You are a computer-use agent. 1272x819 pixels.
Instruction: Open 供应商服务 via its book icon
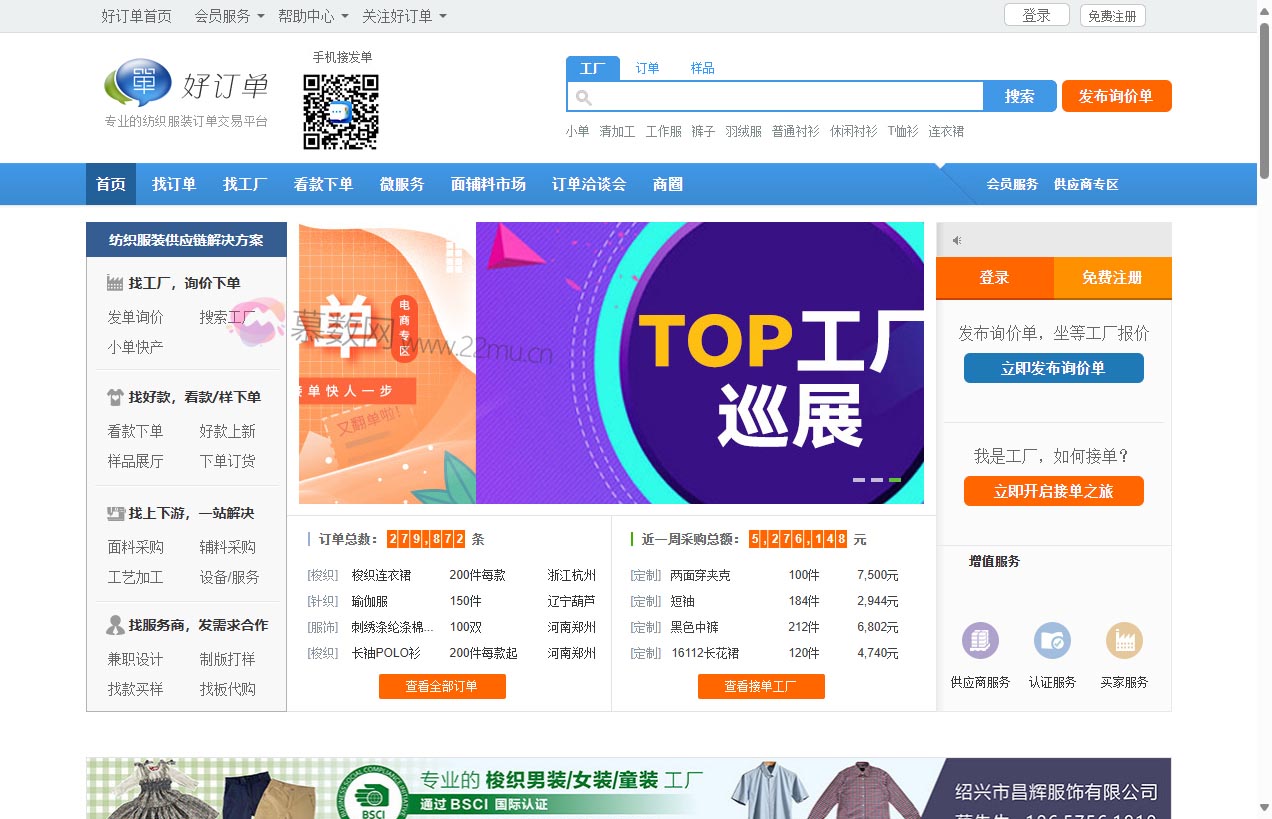tap(979, 641)
